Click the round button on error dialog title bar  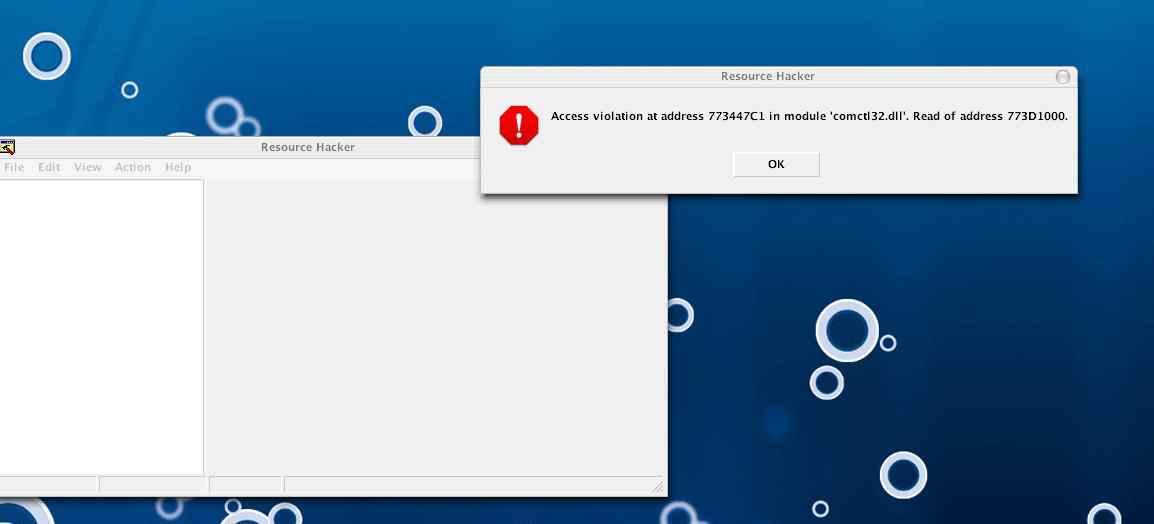pos(1063,77)
